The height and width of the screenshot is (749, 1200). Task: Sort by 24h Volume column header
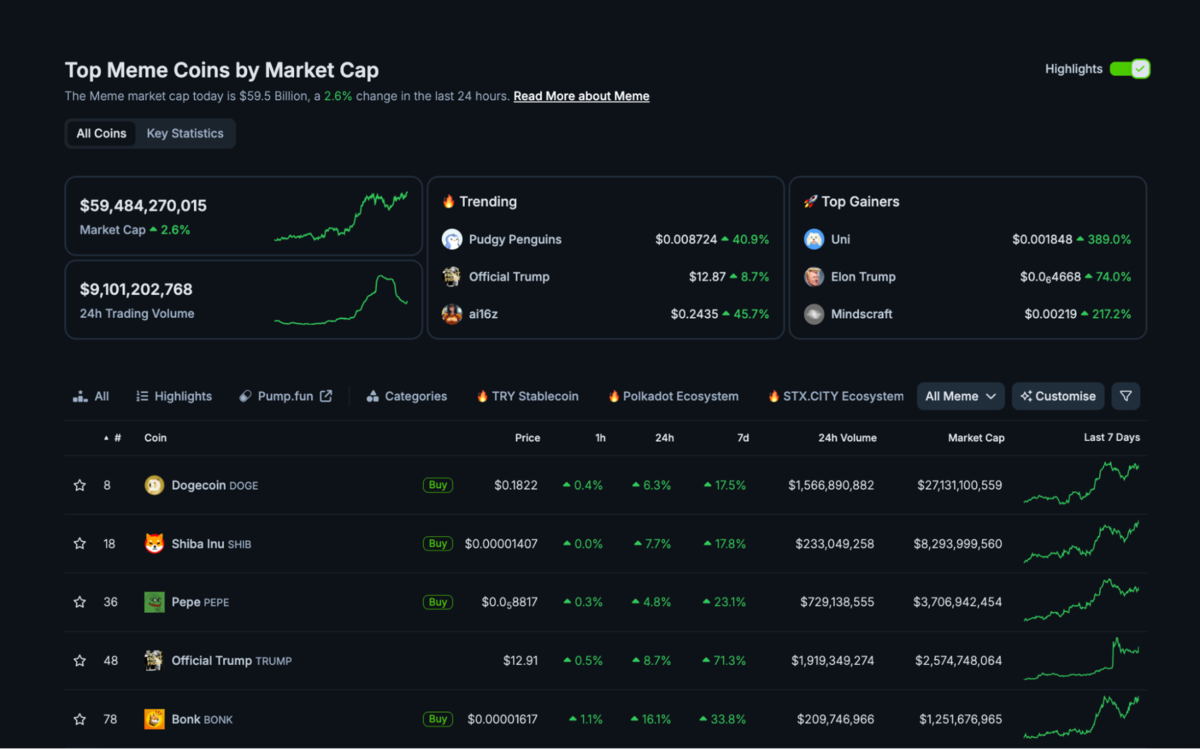847,438
